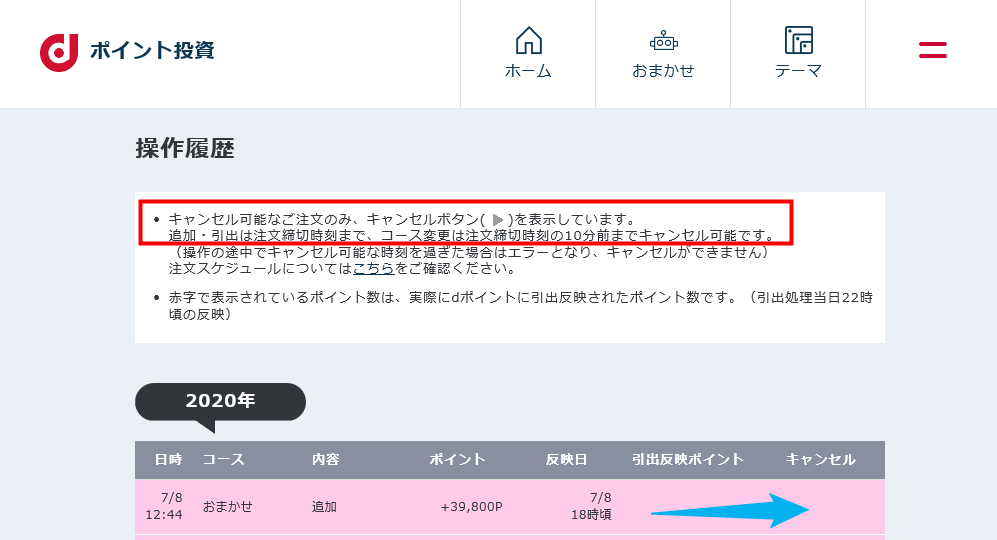Open the Theme panel icon
Screen dimensions: 997x540
click(x=799, y=40)
